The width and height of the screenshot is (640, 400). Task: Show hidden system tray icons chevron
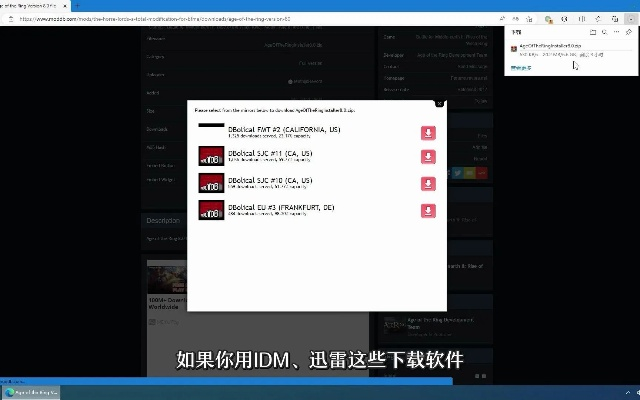coord(627,393)
